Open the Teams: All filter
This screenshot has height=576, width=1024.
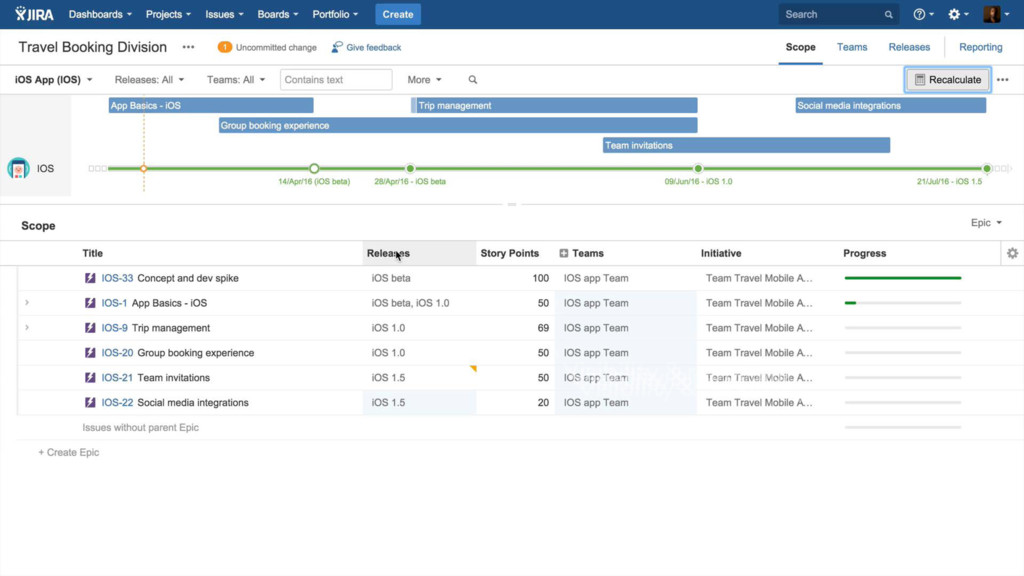[x=236, y=80]
